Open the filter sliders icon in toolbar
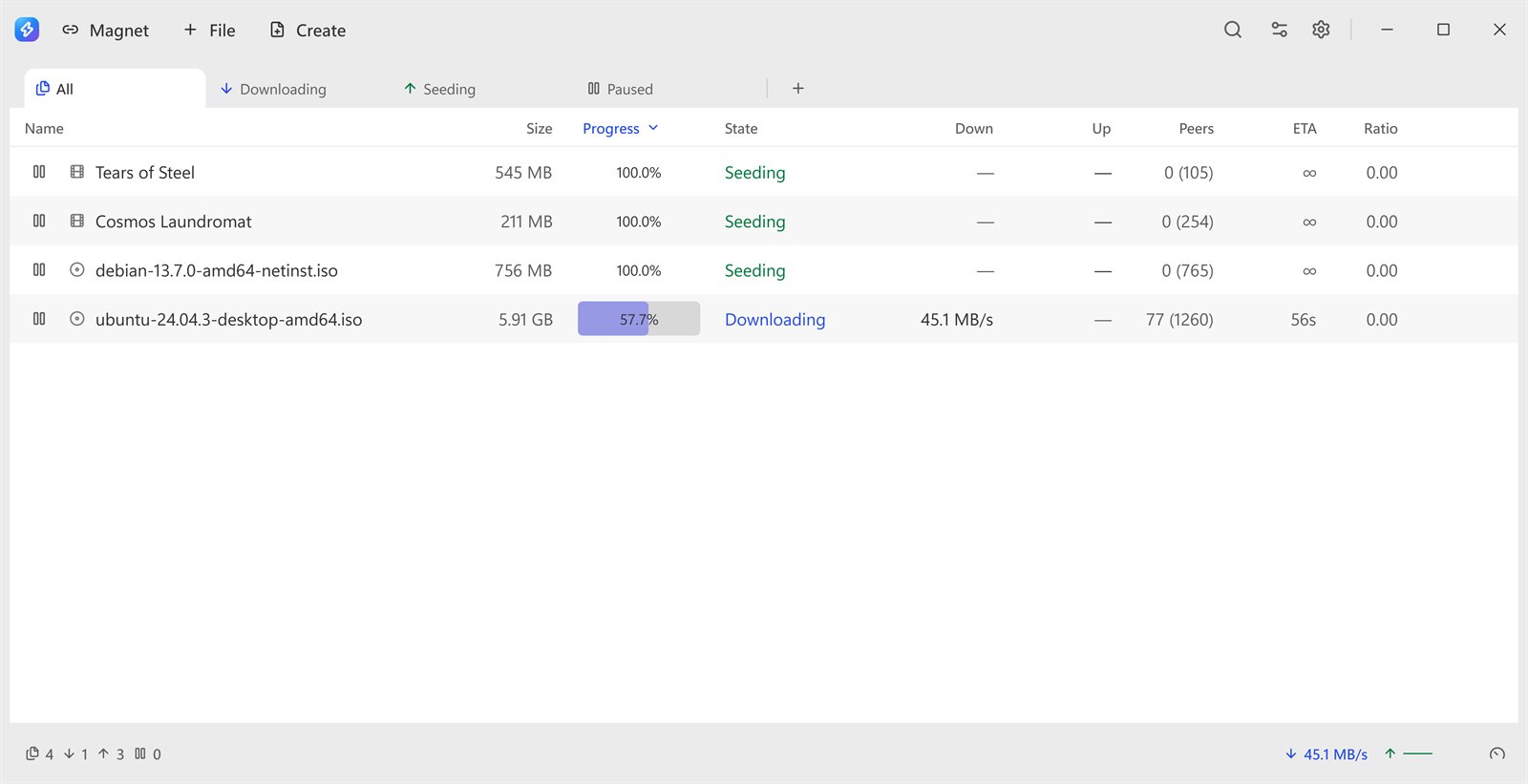 coord(1279,30)
